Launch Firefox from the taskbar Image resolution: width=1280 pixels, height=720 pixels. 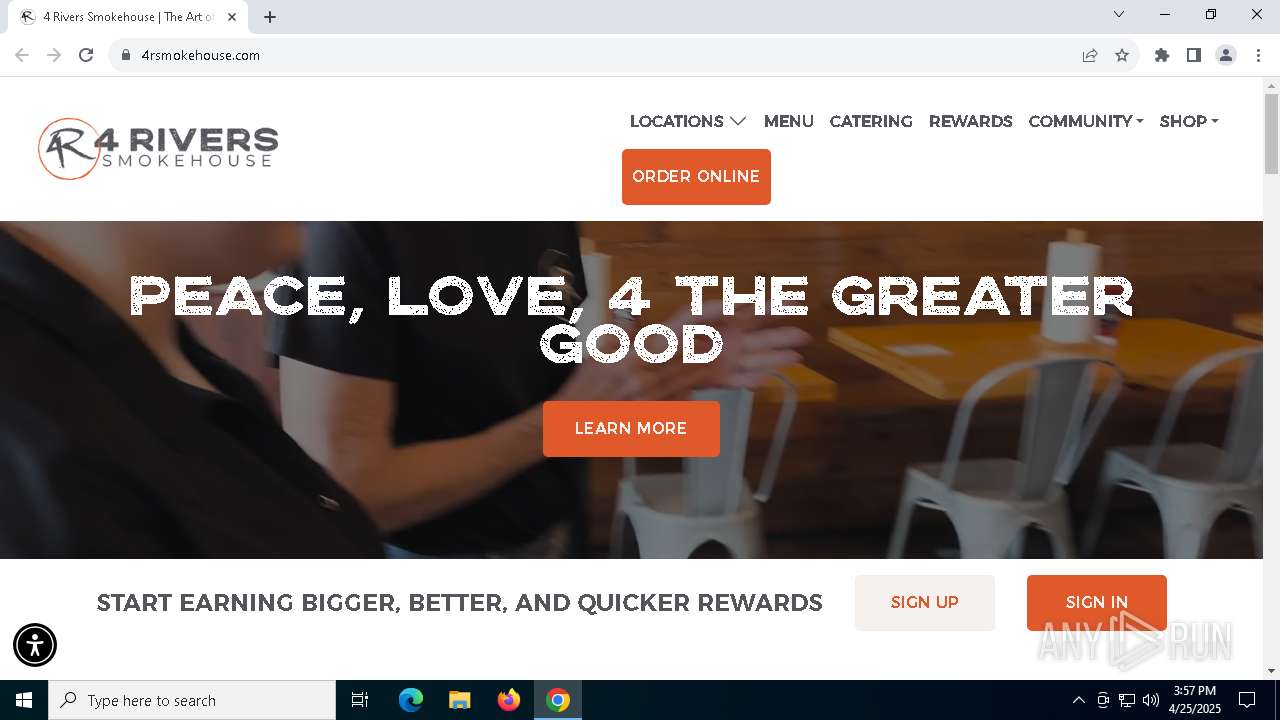(509, 700)
